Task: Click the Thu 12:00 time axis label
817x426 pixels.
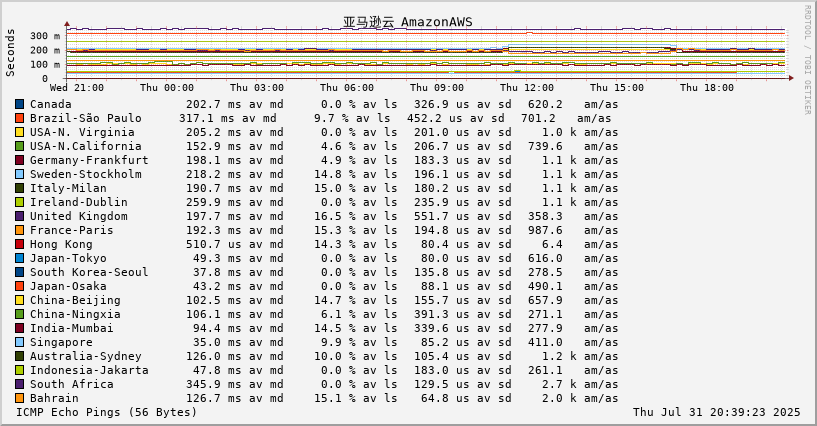Action: pos(527,88)
